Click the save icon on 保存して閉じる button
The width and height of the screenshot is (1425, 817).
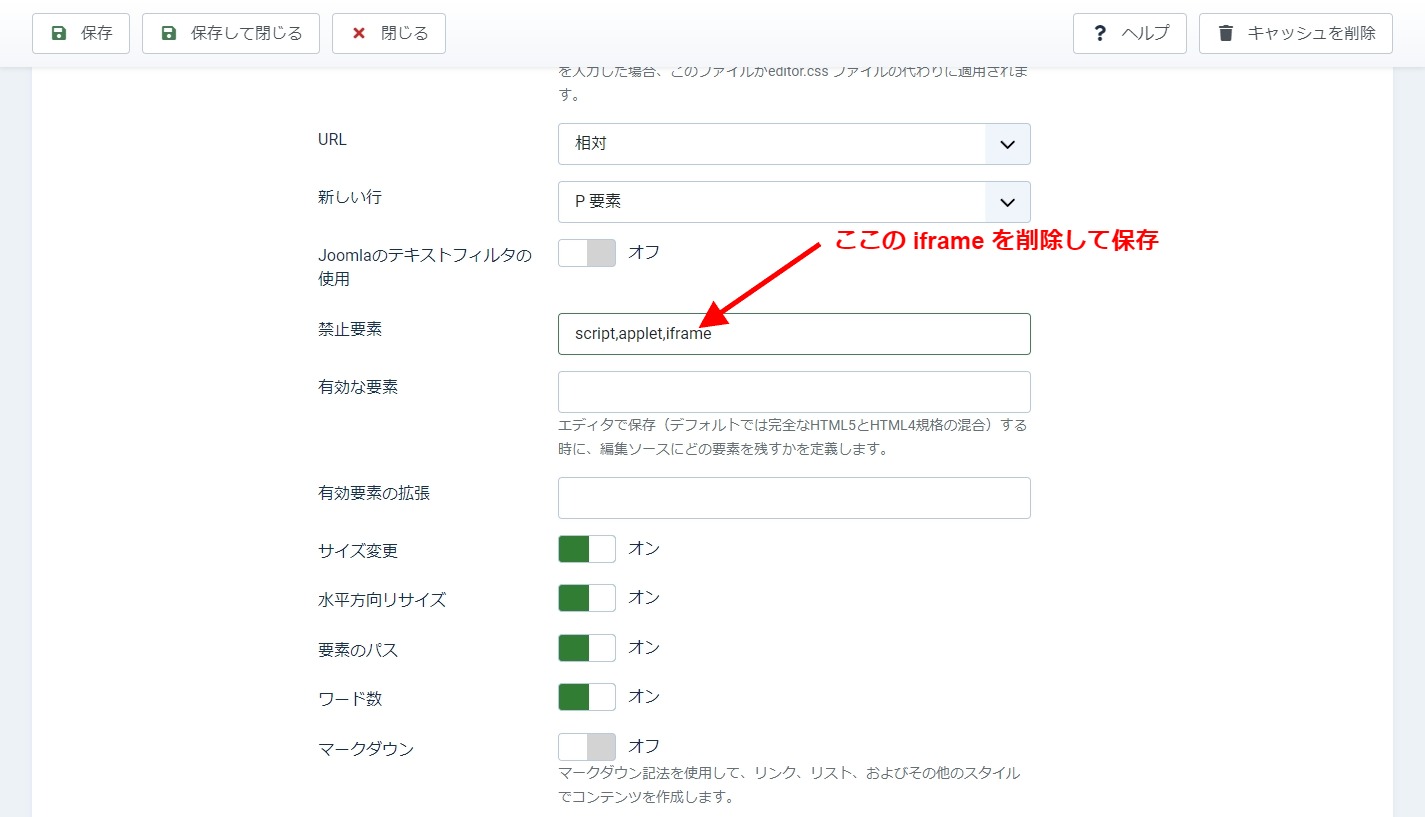[x=169, y=33]
